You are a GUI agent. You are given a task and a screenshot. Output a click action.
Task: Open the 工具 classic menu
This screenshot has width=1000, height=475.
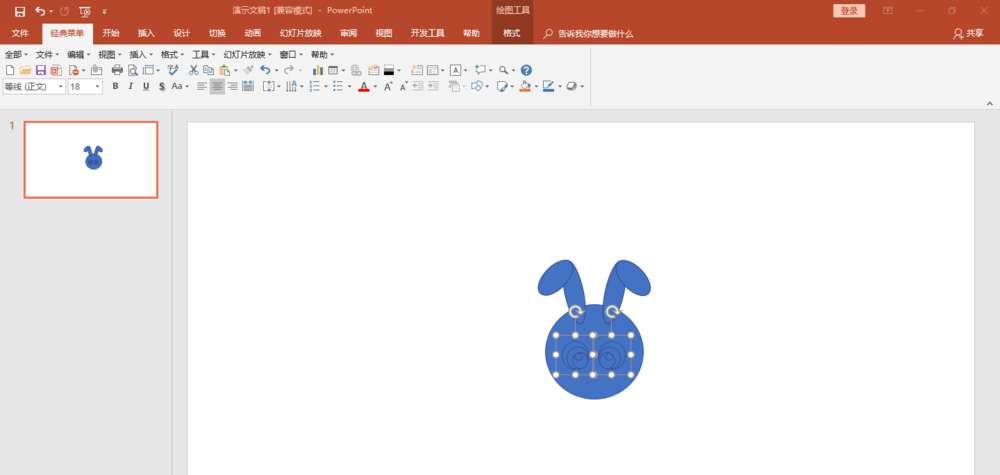(204, 55)
